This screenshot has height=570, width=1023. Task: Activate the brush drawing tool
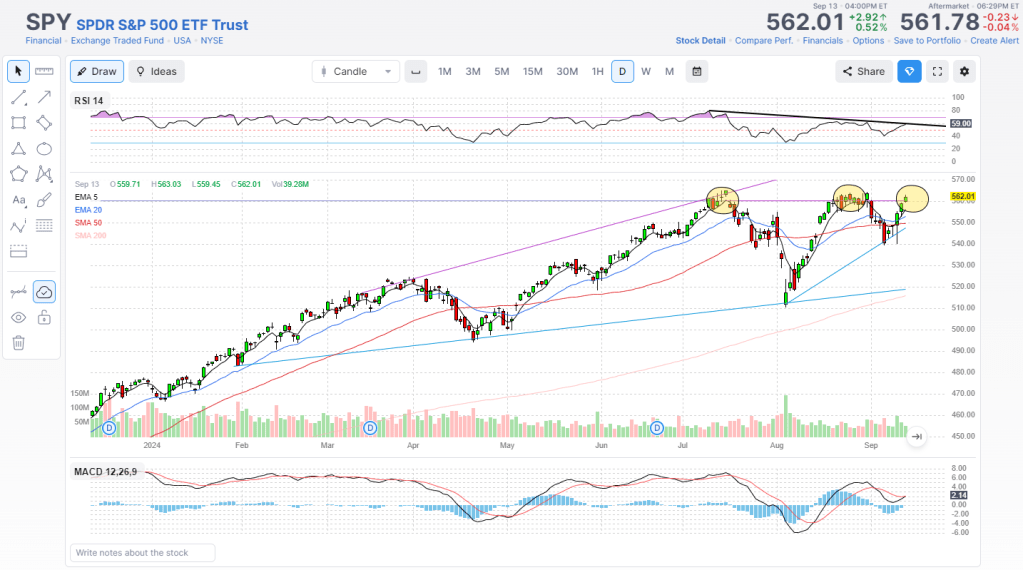click(44, 200)
